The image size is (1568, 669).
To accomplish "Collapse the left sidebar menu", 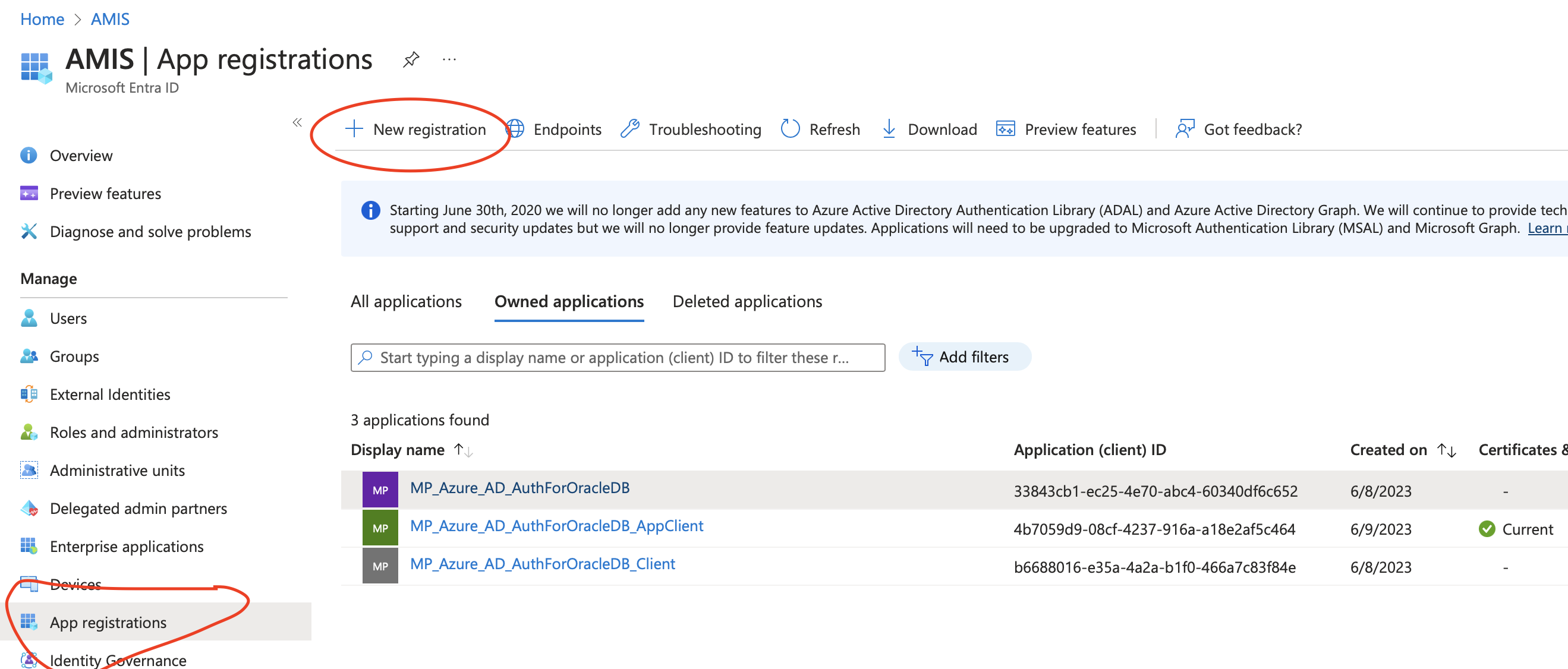I will (x=297, y=123).
